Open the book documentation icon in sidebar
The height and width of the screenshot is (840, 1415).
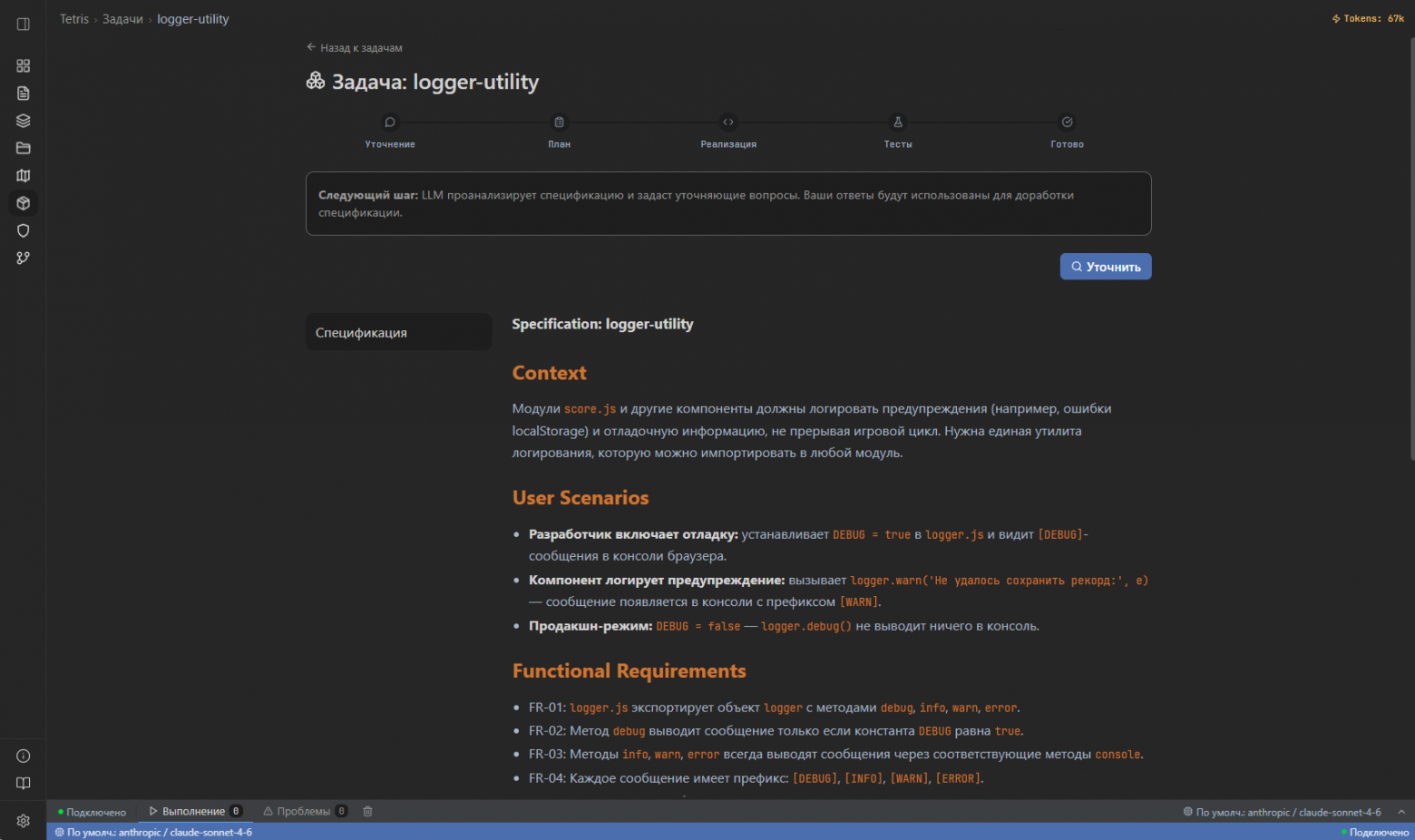coord(24,783)
